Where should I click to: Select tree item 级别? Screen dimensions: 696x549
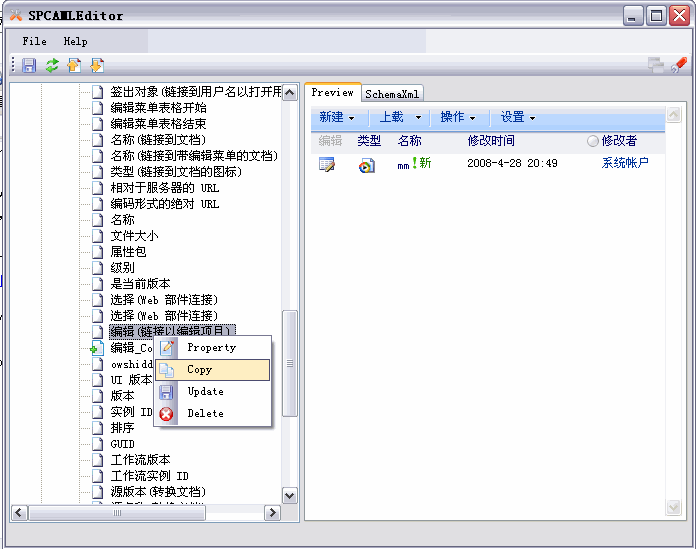122,268
